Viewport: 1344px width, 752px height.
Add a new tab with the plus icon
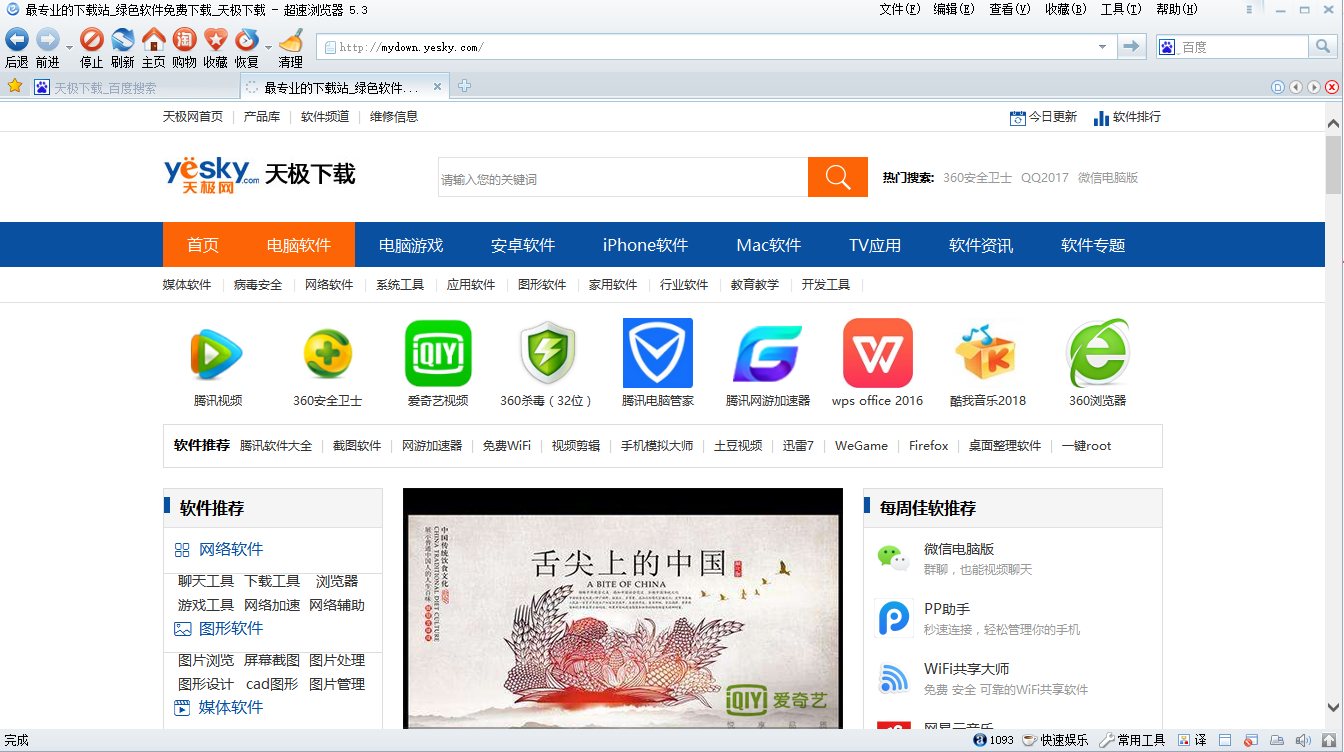pos(464,87)
